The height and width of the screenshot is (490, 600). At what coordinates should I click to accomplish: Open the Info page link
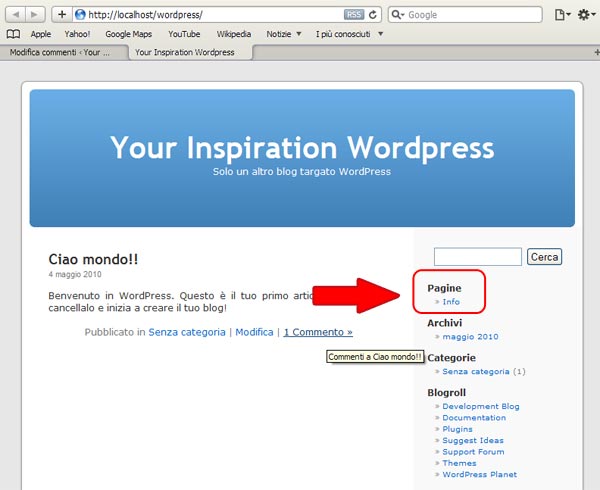tap(451, 302)
